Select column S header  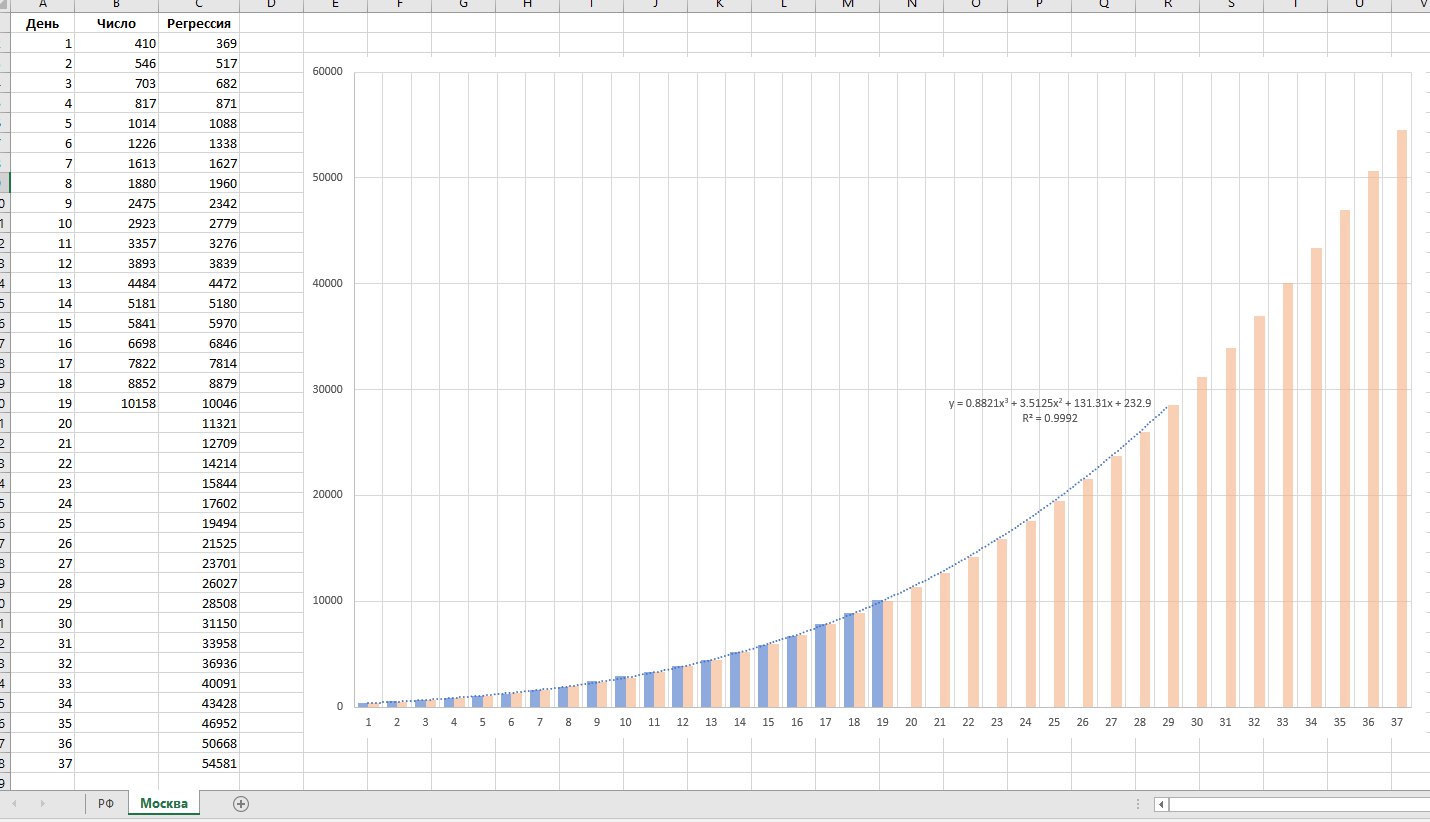(1231, 5)
